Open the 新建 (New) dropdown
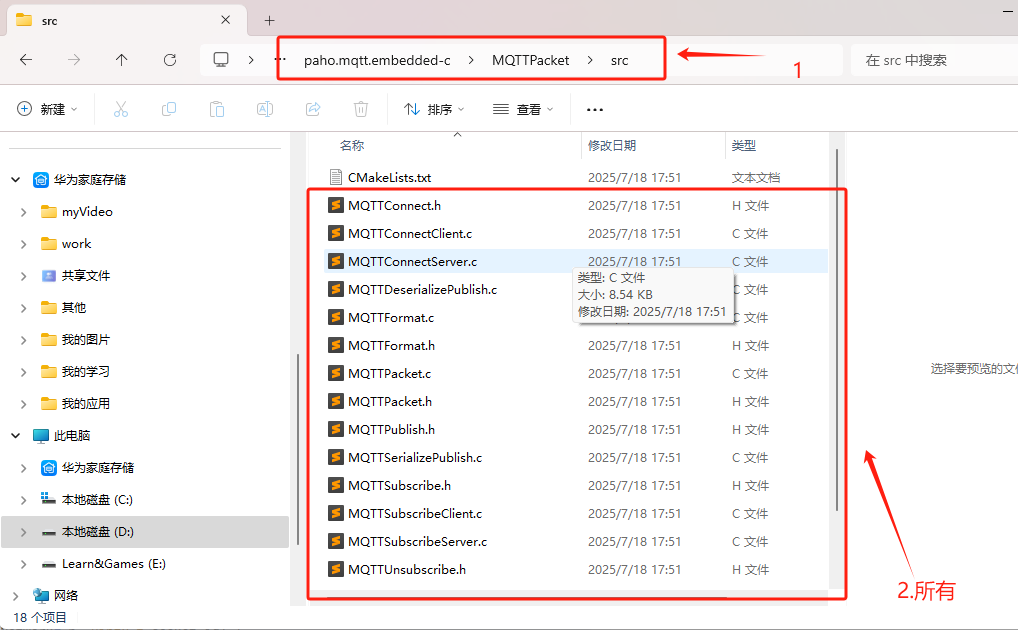Screen dimensions: 1018x630 [x=47, y=109]
